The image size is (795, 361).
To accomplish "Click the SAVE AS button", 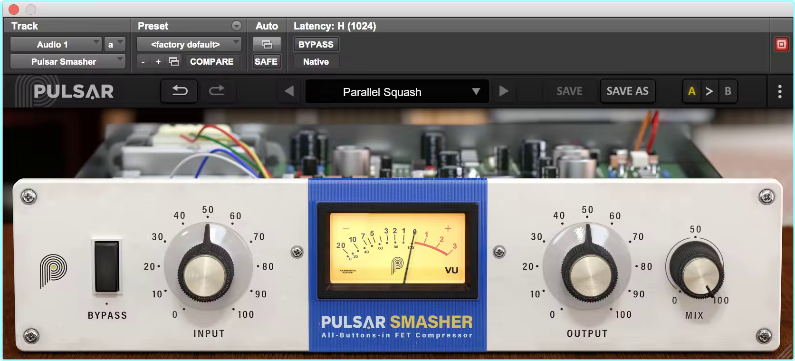I will [x=628, y=91].
